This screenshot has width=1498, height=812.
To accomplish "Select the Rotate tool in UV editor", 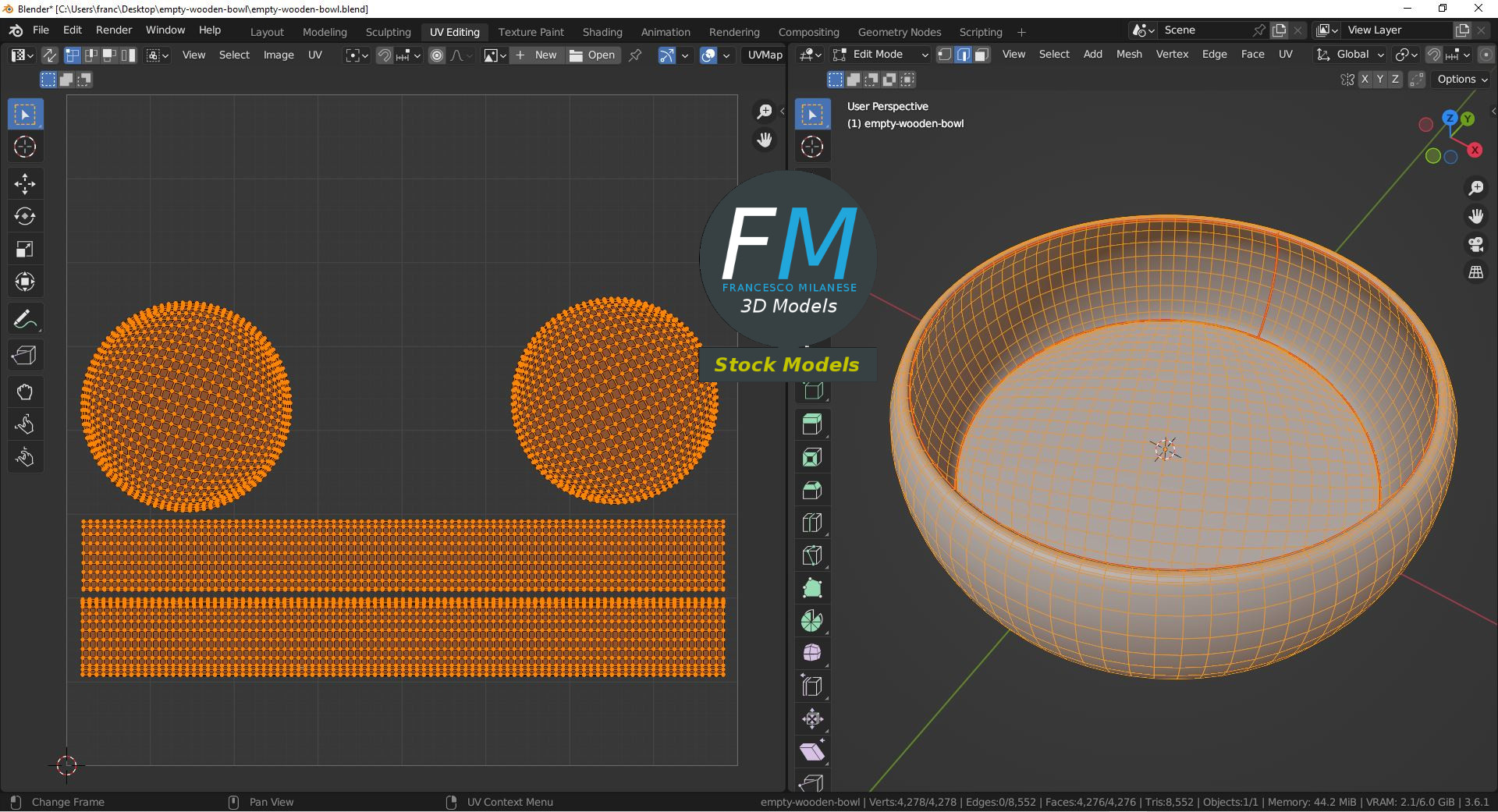I will (25, 216).
